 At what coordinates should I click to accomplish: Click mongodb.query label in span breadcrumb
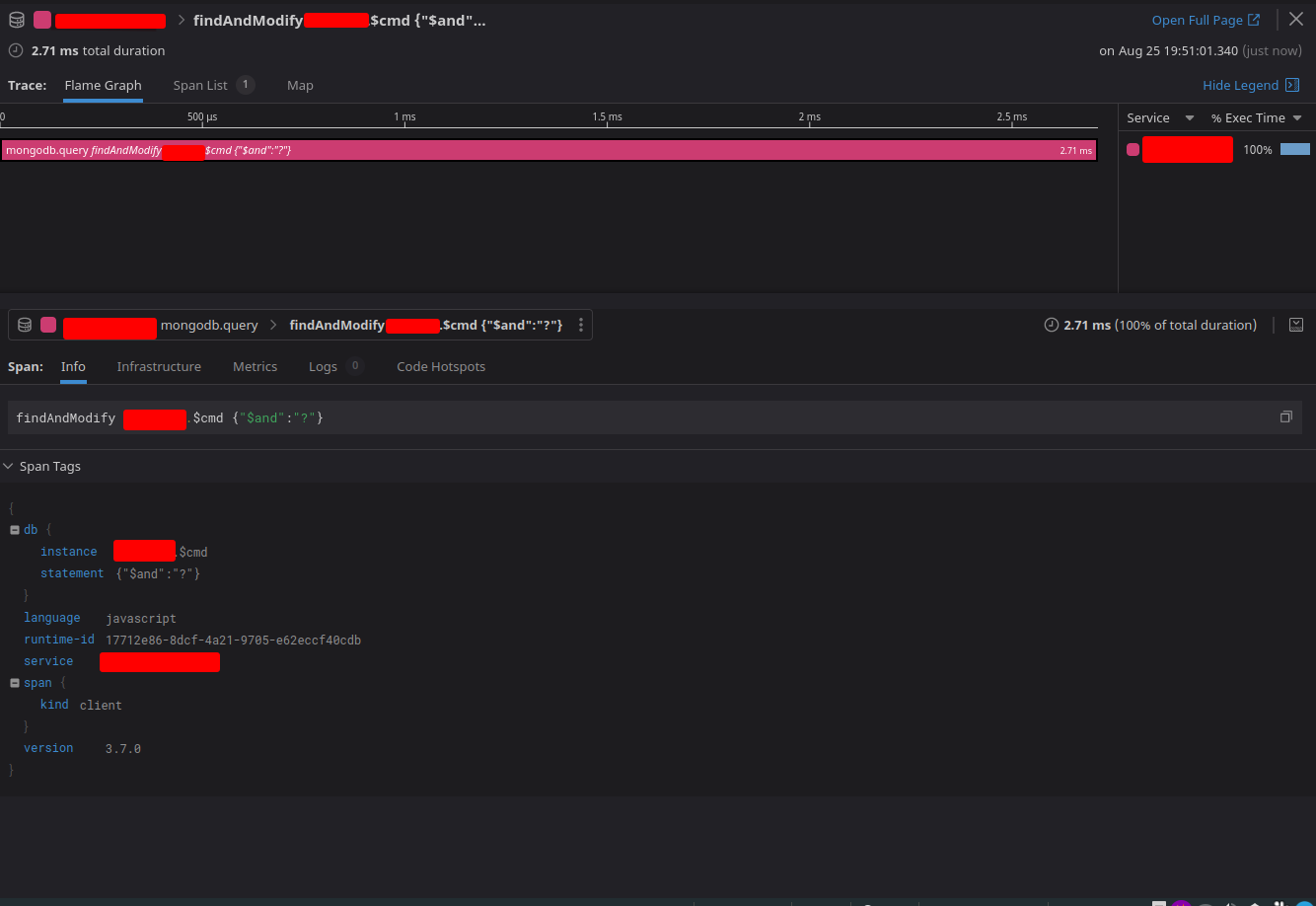[209, 325]
